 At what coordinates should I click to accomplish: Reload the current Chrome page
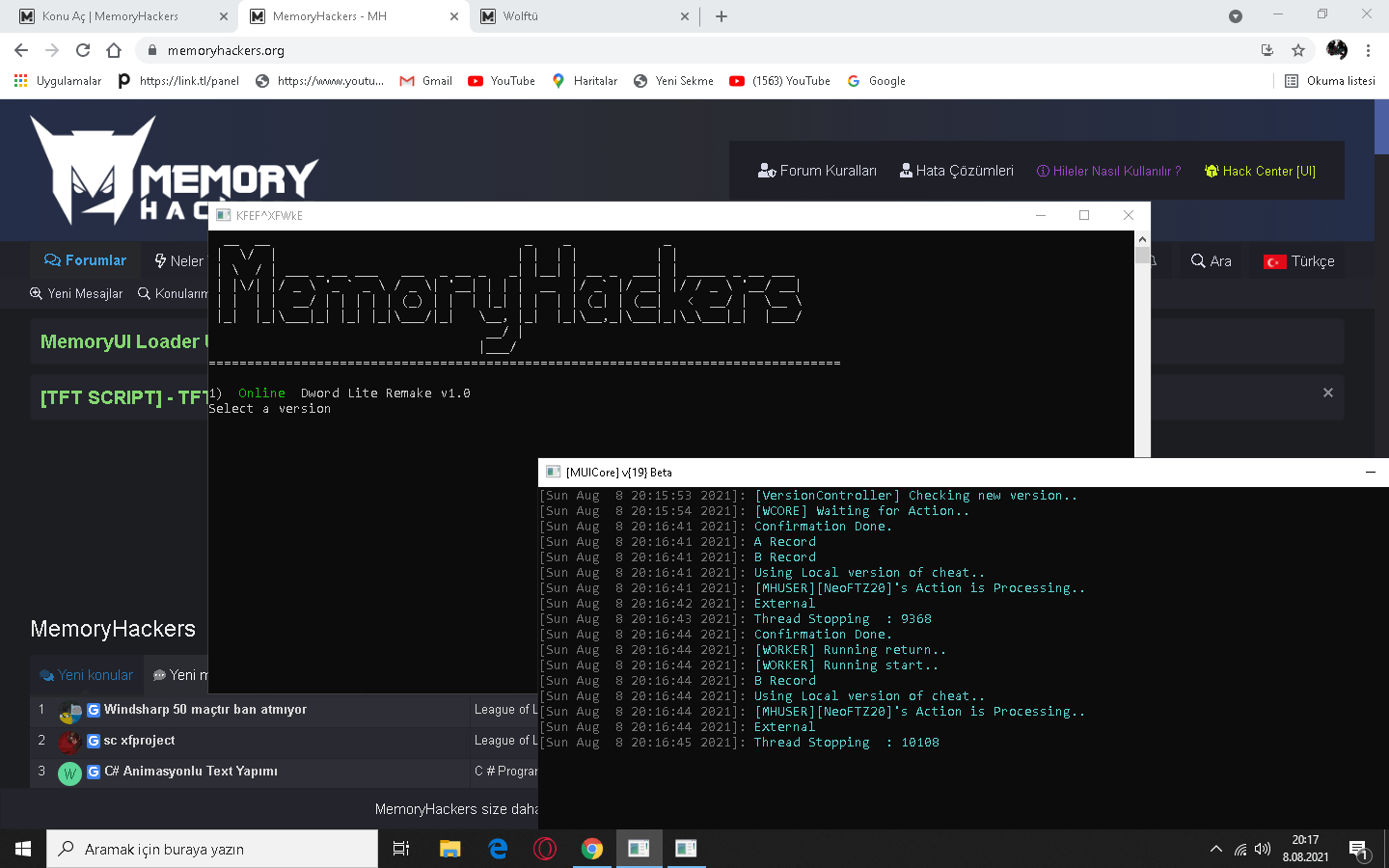(83, 50)
